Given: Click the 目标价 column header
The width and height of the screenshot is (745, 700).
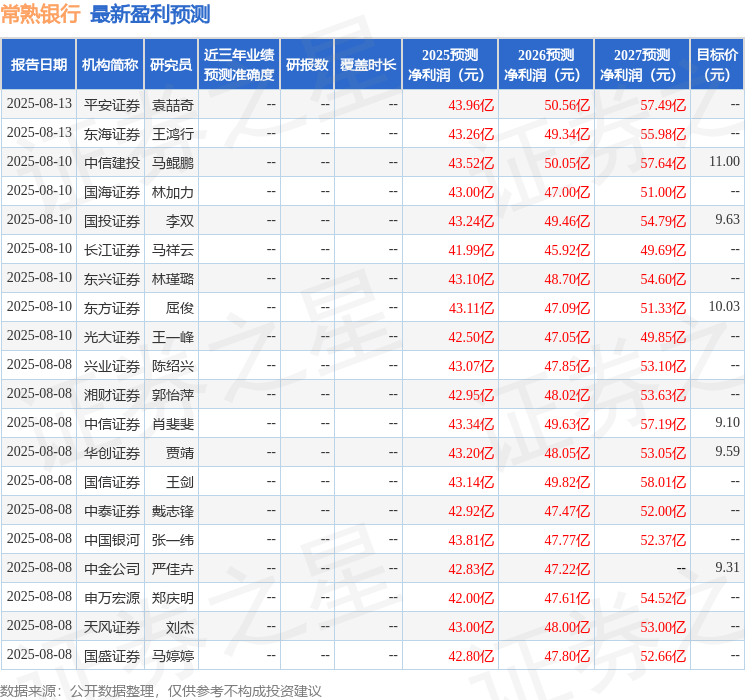Looking at the screenshot, I should pos(717,65).
